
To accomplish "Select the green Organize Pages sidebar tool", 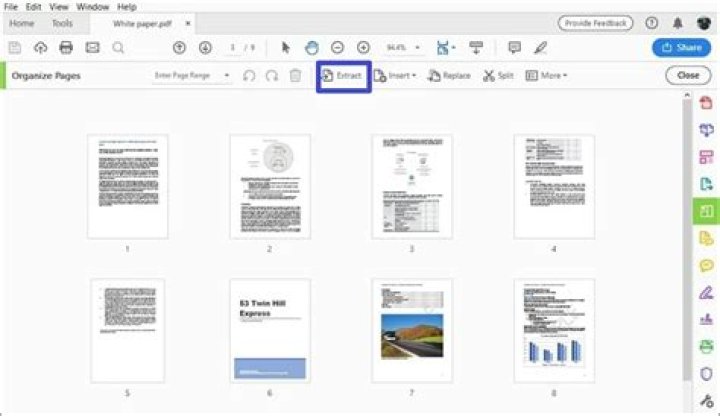I will (x=706, y=211).
